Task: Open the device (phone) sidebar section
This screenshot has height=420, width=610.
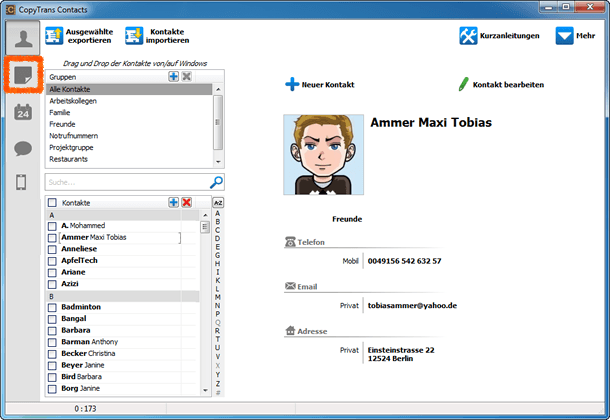Action: pos(21,182)
